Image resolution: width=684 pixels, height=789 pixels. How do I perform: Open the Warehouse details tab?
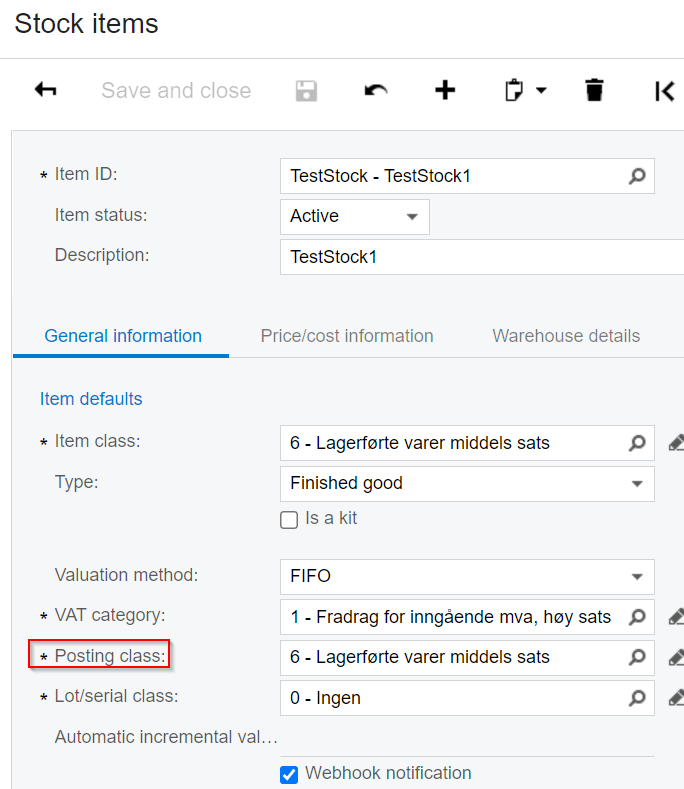[x=566, y=336]
